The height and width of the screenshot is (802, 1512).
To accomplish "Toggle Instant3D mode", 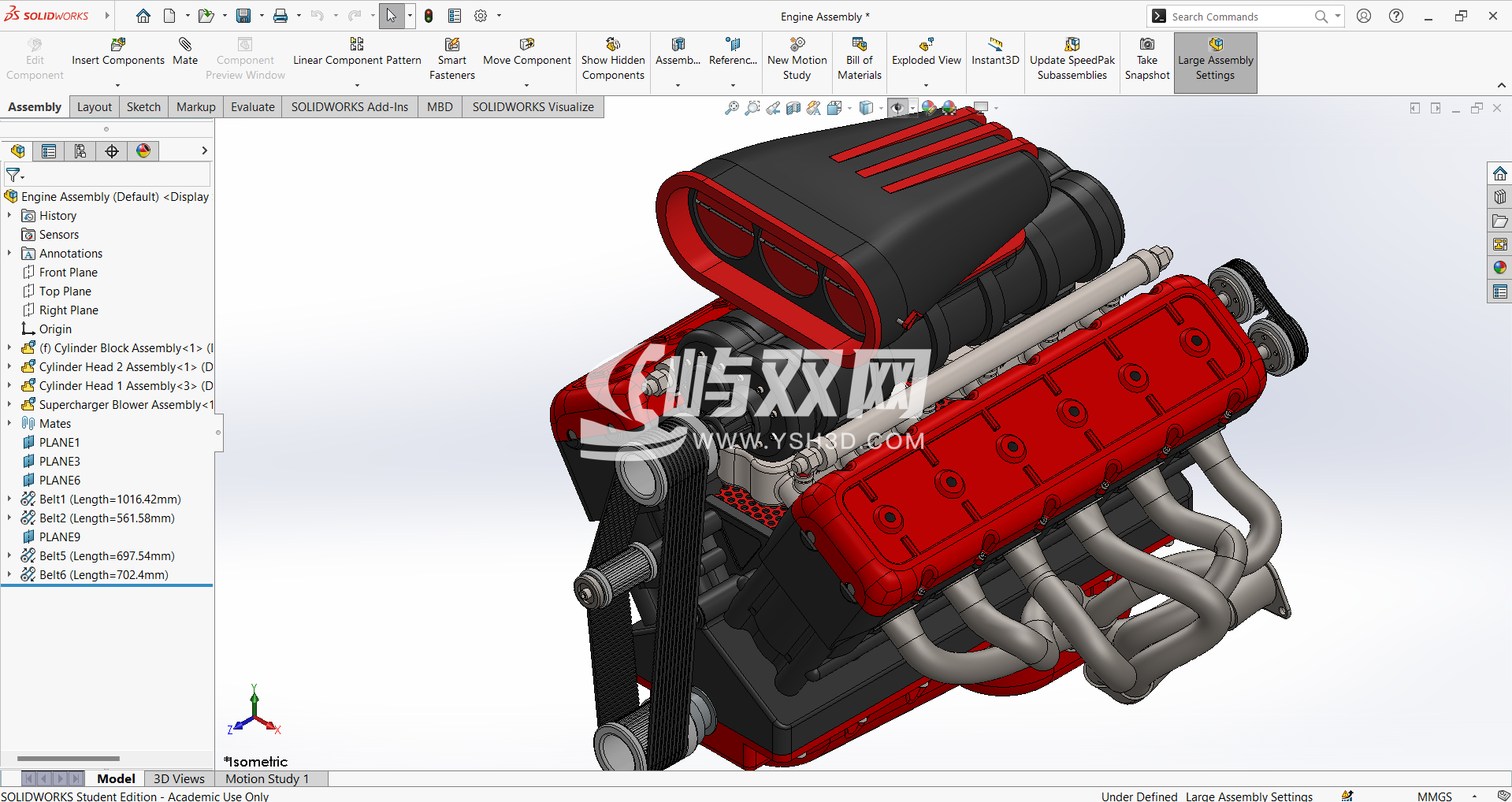I will [x=995, y=52].
